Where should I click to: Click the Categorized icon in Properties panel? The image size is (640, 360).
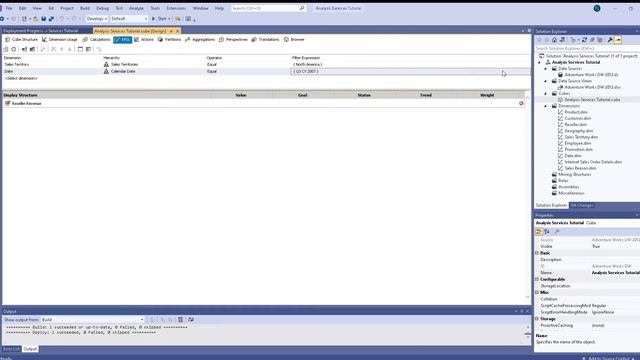point(539,232)
